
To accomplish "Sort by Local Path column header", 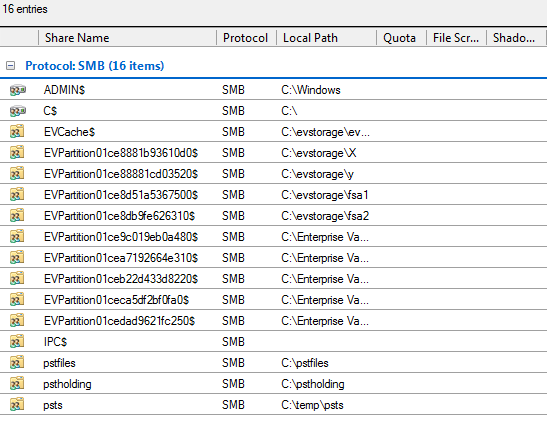I will [x=327, y=38].
